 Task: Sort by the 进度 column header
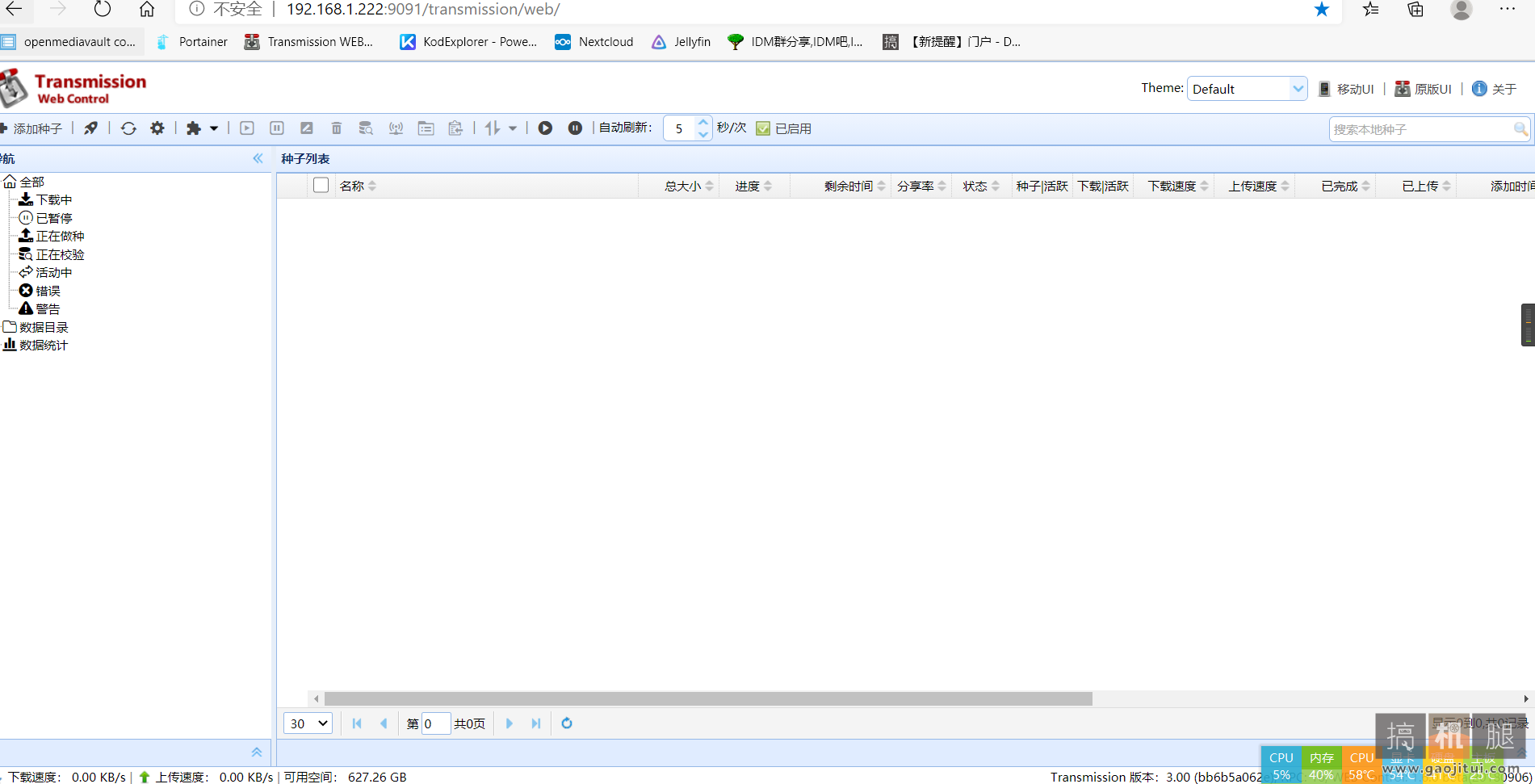(753, 186)
